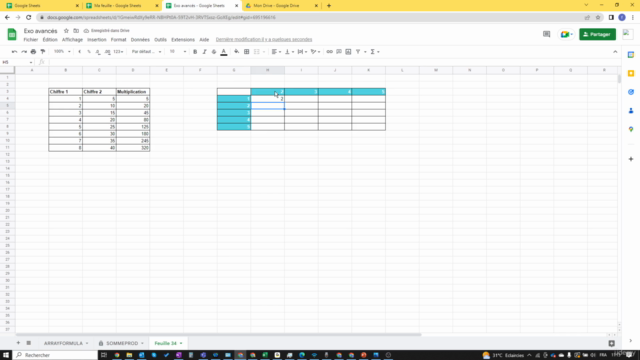Open Maps in the side panel
The width and height of the screenshot is (640, 360).
[x=631, y=129]
